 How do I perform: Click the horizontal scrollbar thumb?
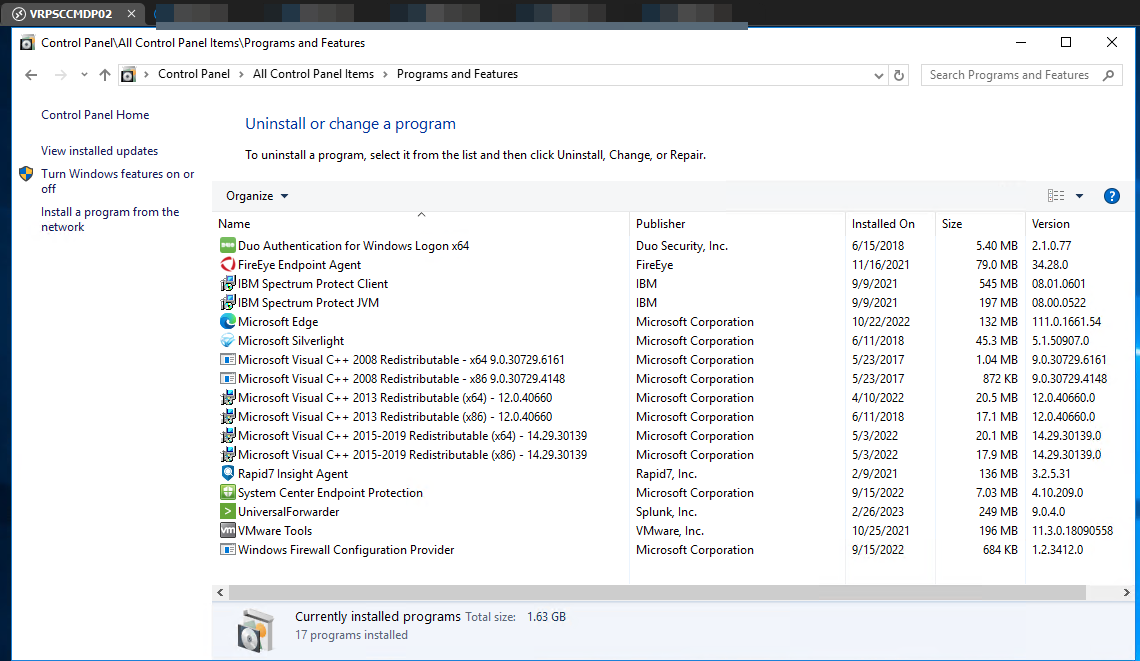click(657, 593)
